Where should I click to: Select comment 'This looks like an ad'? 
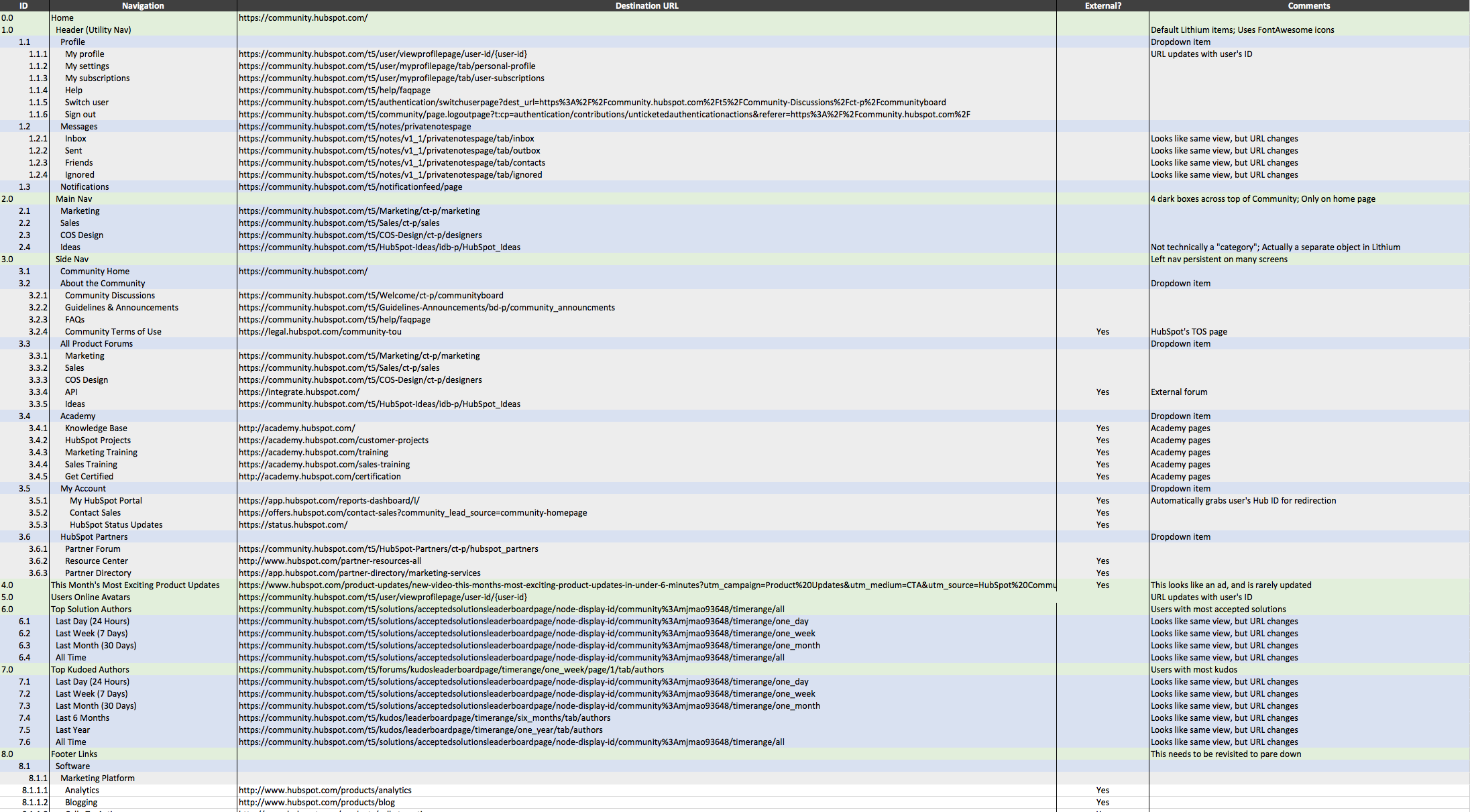[x=1231, y=585]
